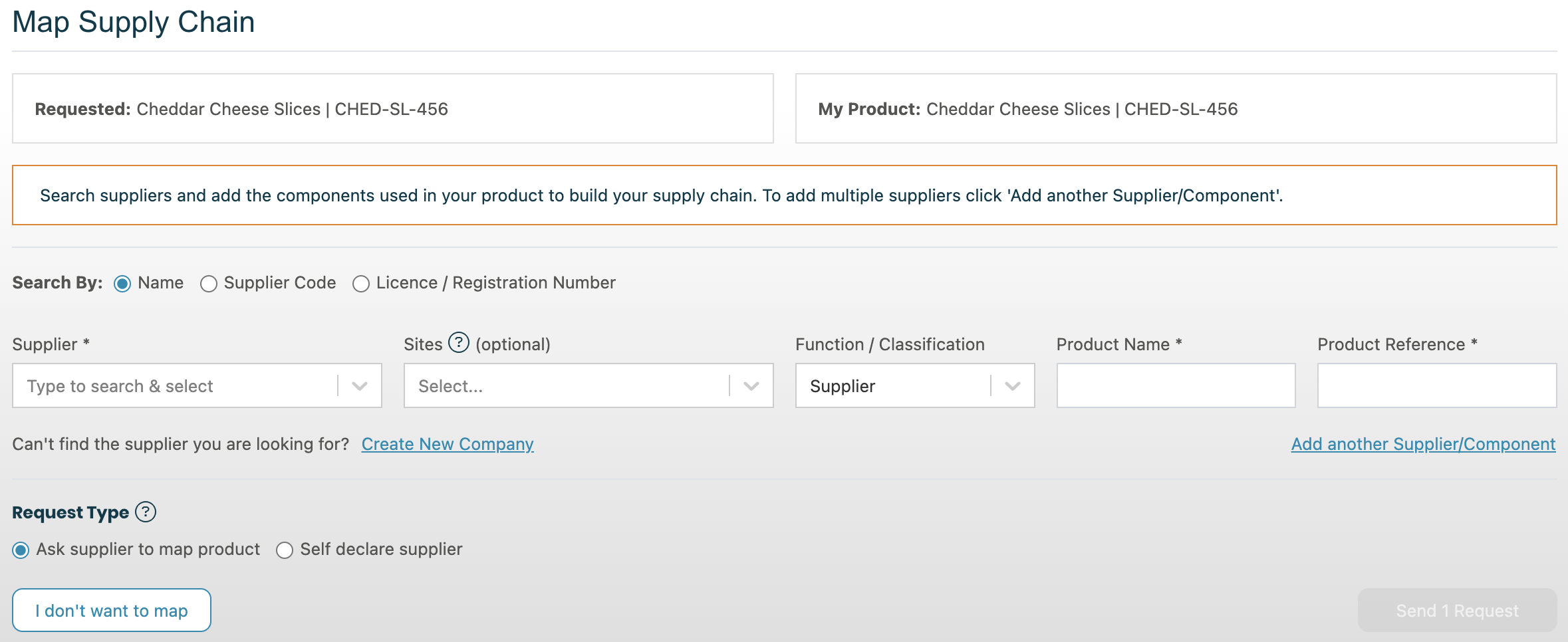Image resolution: width=1568 pixels, height=642 pixels.
Task: Click the Sites dropdown chevron arrow
Action: coord(751,385)
